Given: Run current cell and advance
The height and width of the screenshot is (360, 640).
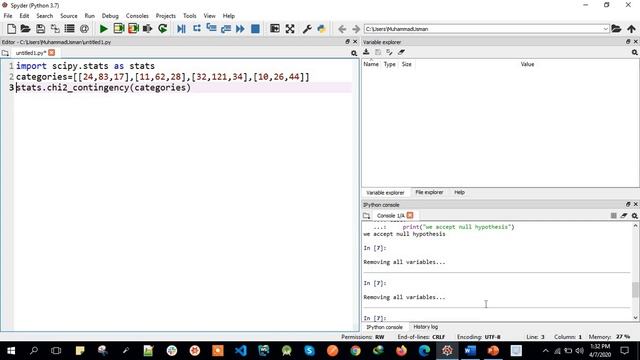Looking at the screenshot, I should (133, 29).
